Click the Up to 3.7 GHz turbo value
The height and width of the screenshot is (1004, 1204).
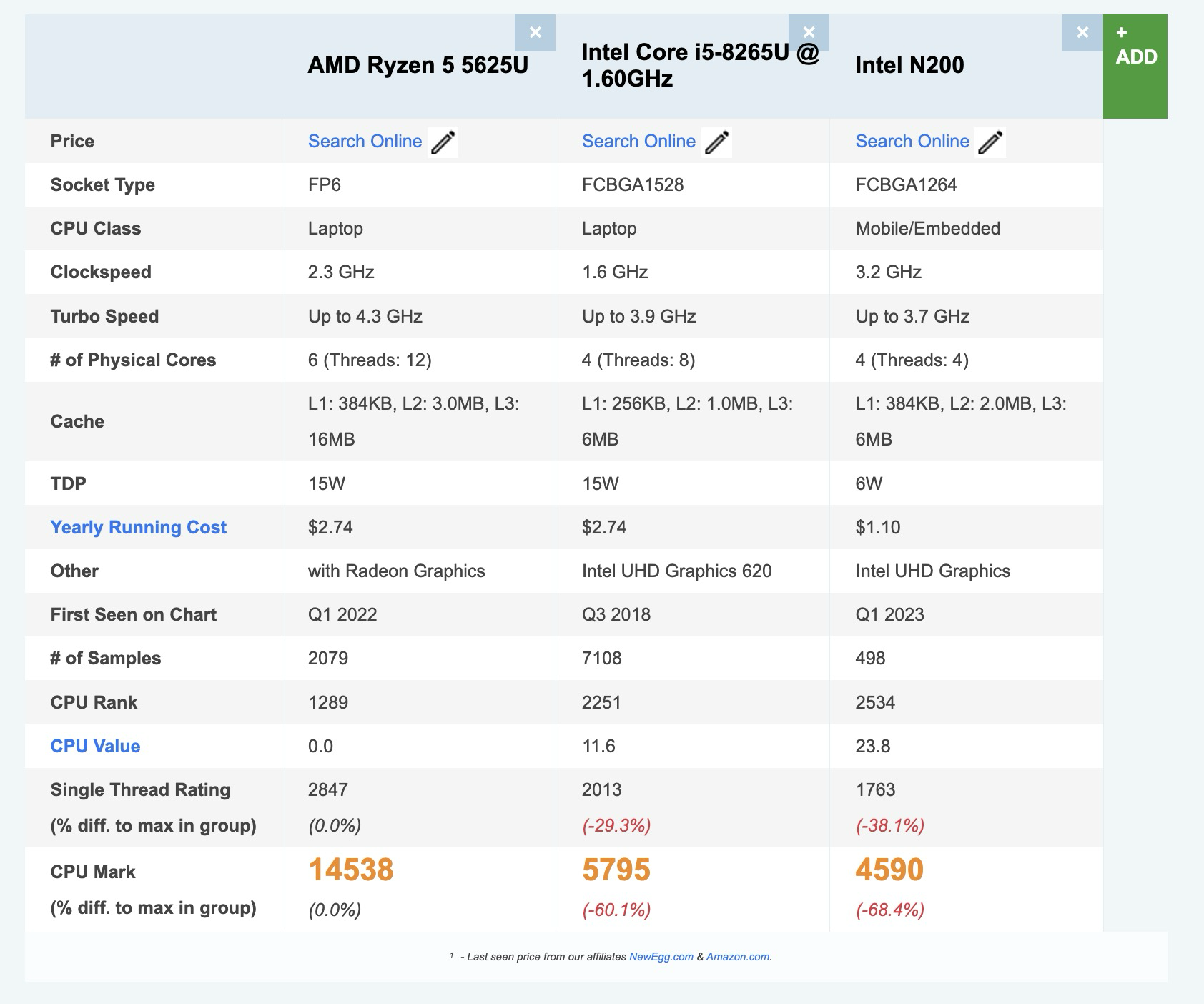click(x=912, y=316)
